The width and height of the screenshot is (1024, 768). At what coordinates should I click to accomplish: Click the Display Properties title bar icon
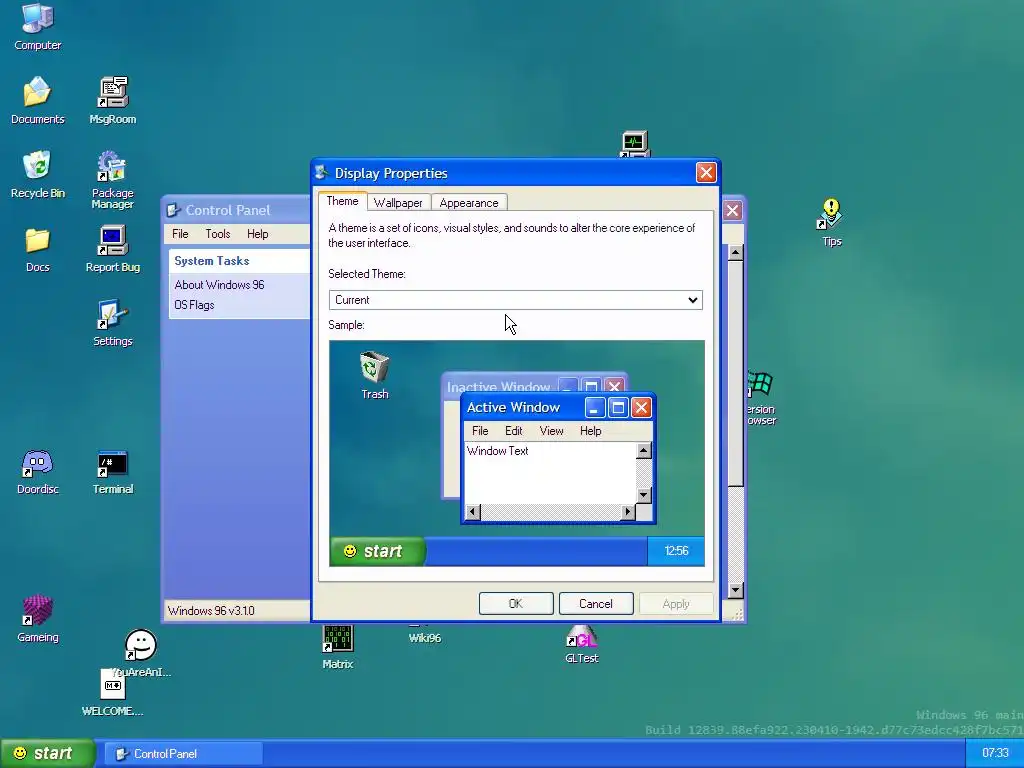(321, 172)
